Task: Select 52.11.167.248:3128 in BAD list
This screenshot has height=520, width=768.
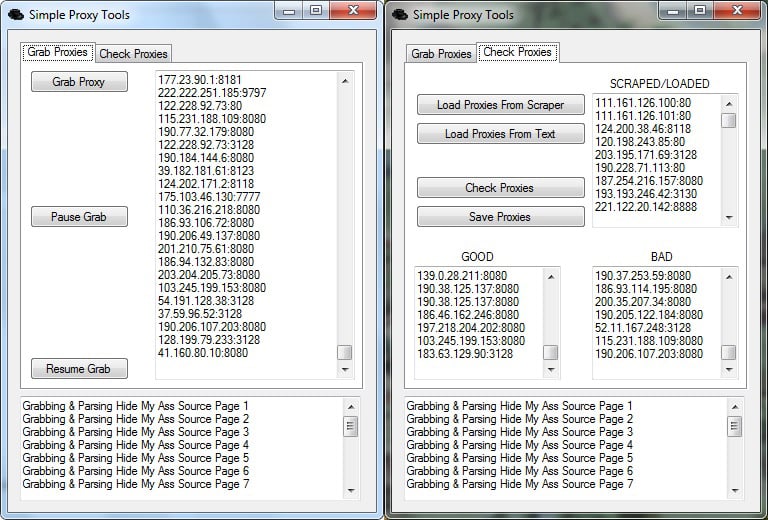Action: 643,328
